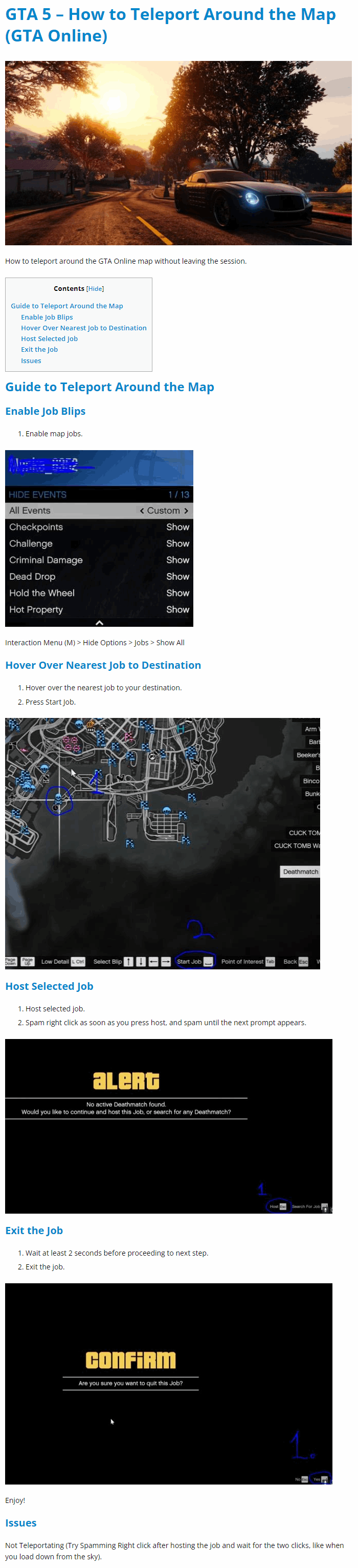Click the up caret below Hot Property

(x=99, y=623)
